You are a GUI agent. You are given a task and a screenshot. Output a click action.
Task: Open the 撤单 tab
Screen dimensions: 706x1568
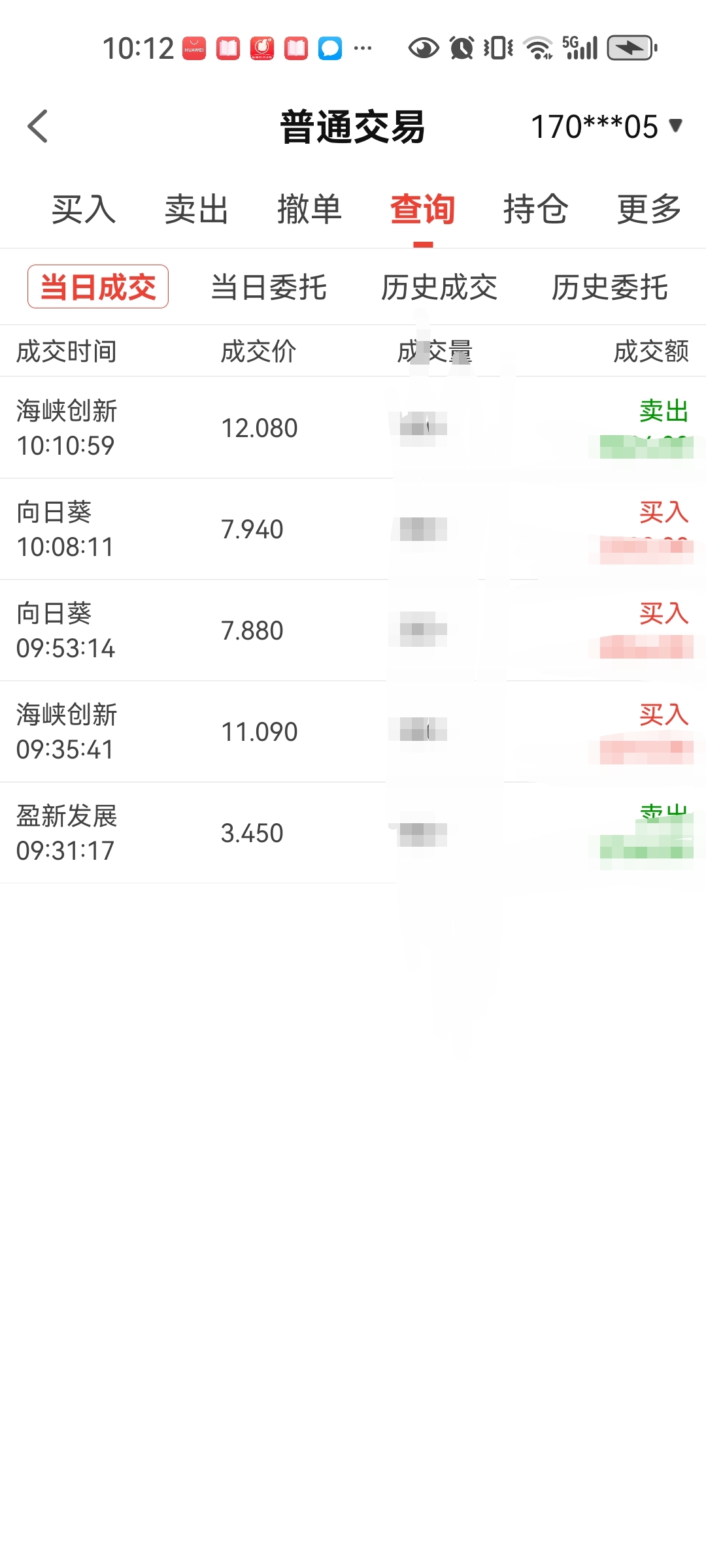pos(309,210)
